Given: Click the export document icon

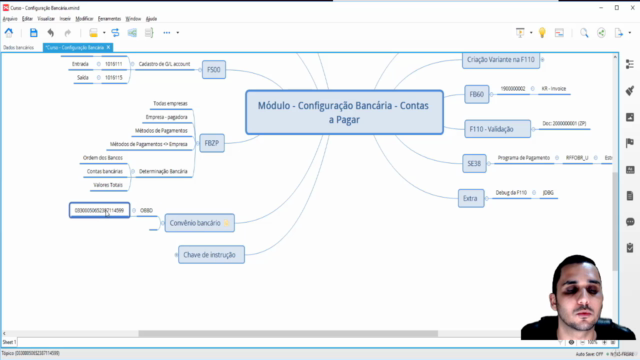Looking at the screenshot, I should [x=619, y=33].
